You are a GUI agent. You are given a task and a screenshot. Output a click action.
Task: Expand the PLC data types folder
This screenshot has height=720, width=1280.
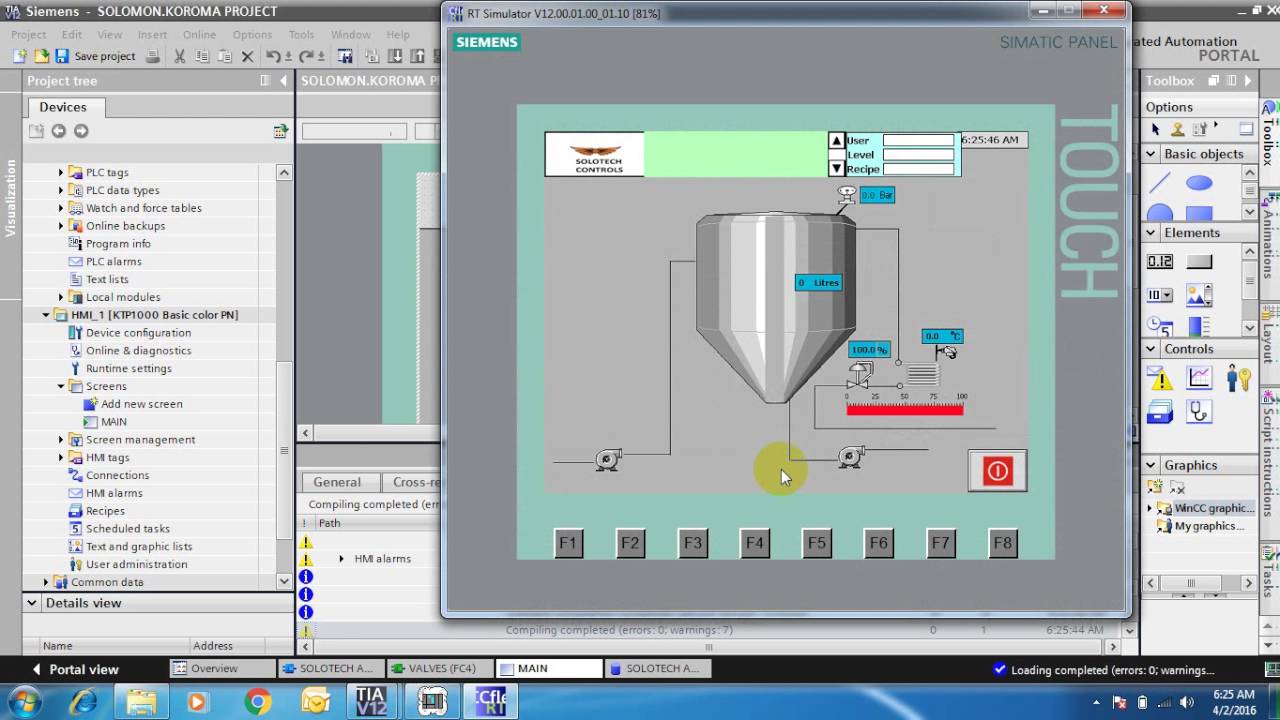(x=60, y=190)
